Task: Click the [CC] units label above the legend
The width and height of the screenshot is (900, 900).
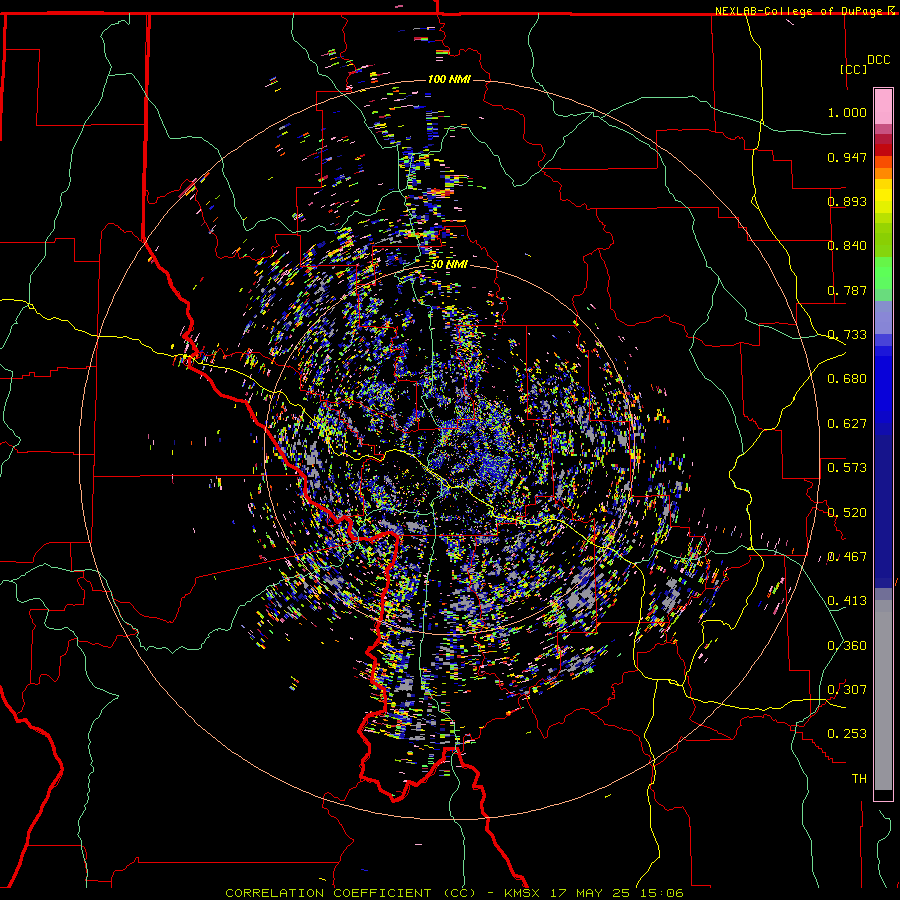Action: [853, 69]
